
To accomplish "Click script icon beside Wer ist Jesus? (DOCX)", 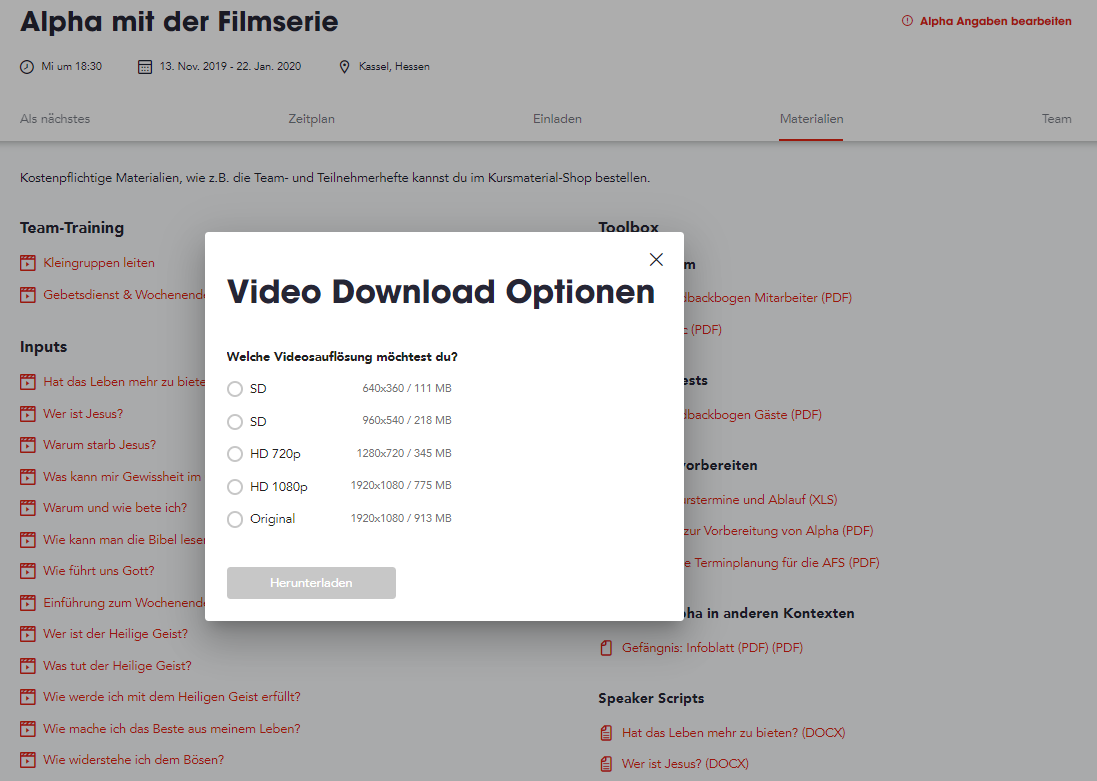I will coord(606,764).
